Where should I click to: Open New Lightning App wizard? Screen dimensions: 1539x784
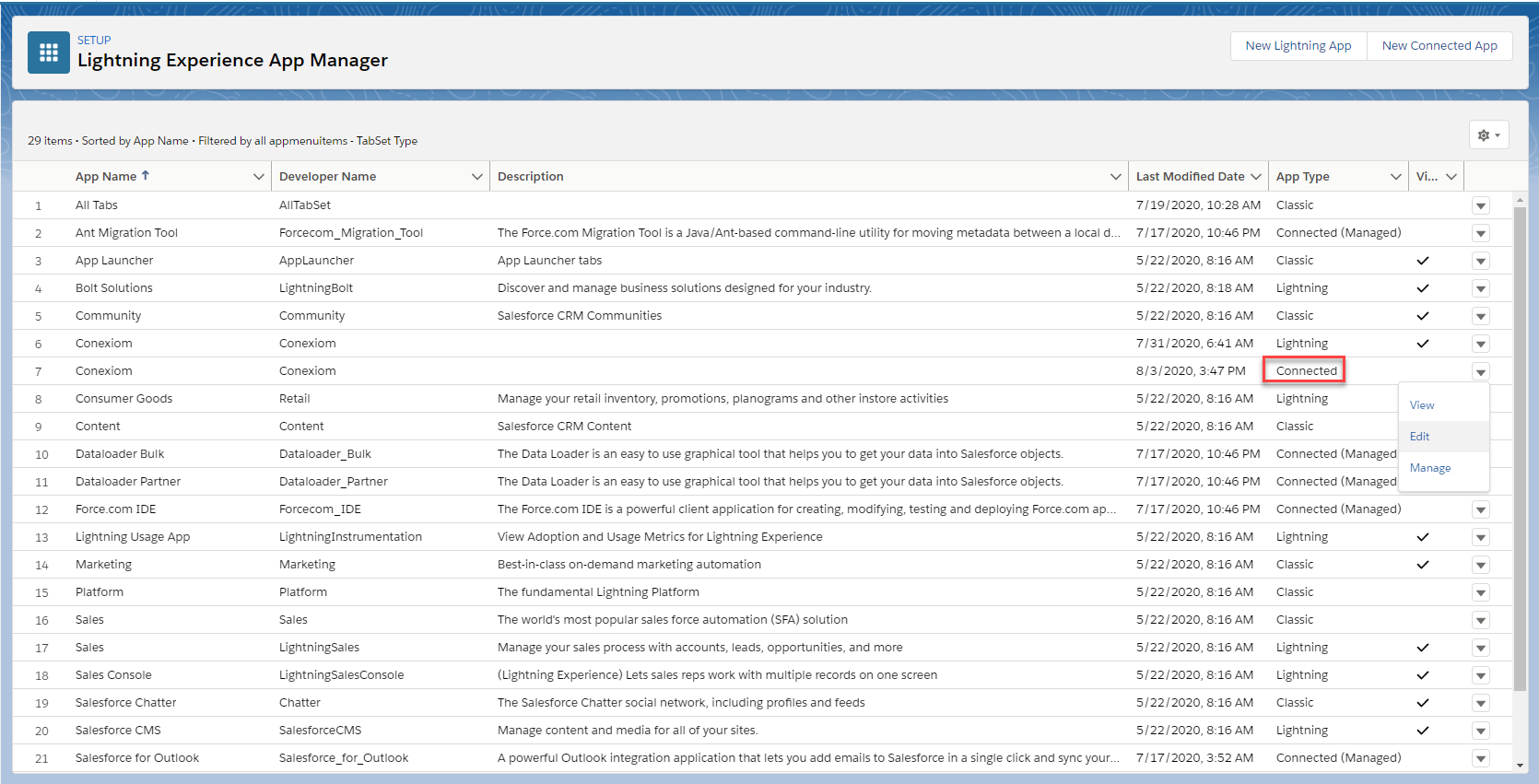(1298, 46)
